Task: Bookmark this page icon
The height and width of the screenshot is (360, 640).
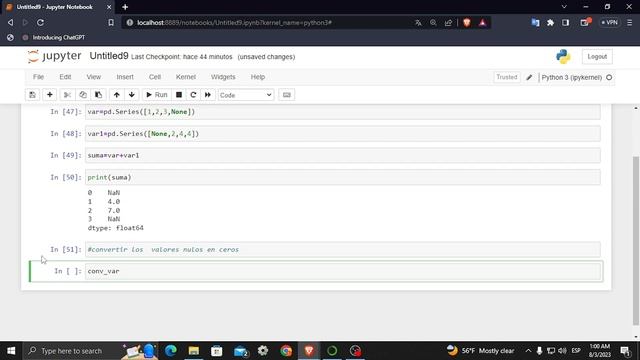Action: click(x=111, y=22)
